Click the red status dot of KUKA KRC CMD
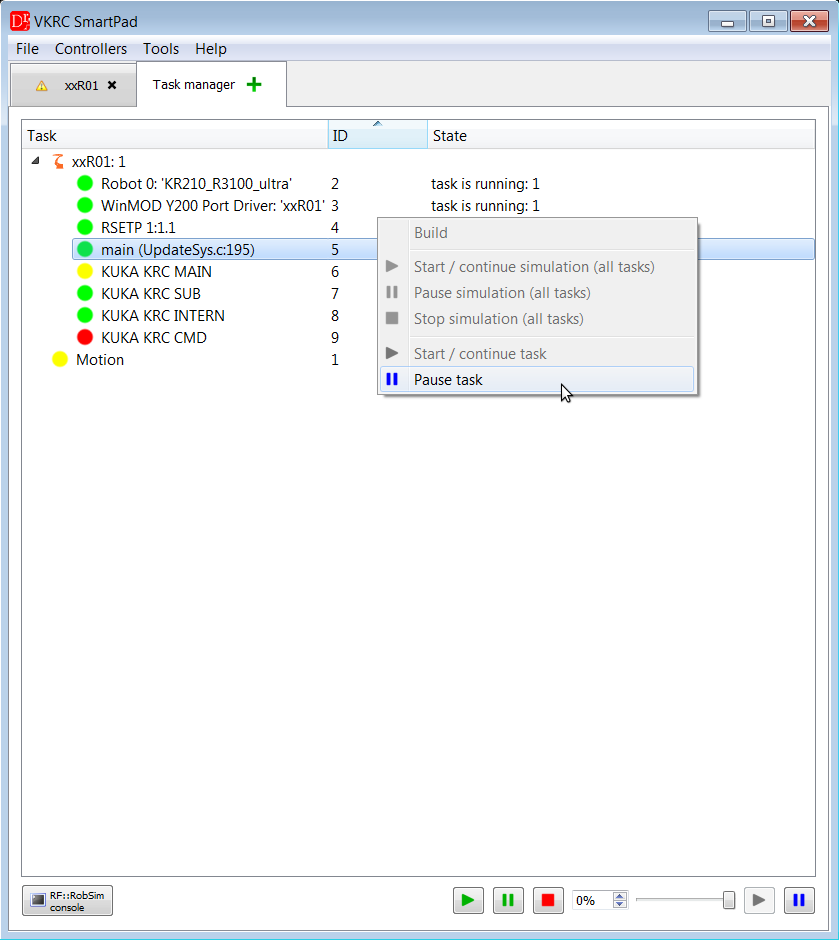This screenshot has height=940, width=839. pyautogui.click(x=85, y=338)
